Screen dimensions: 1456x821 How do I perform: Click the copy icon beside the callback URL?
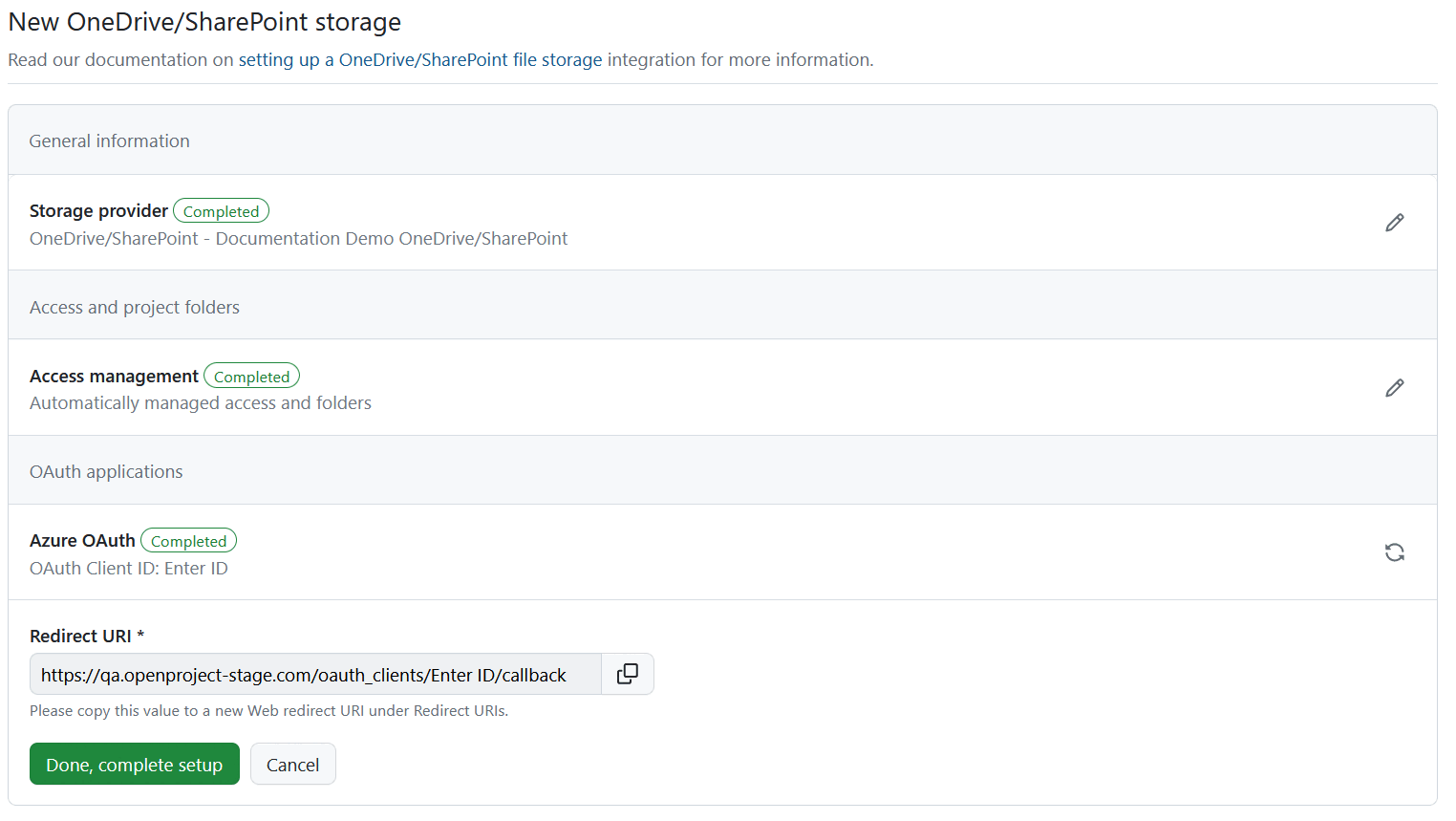(627, 674)
